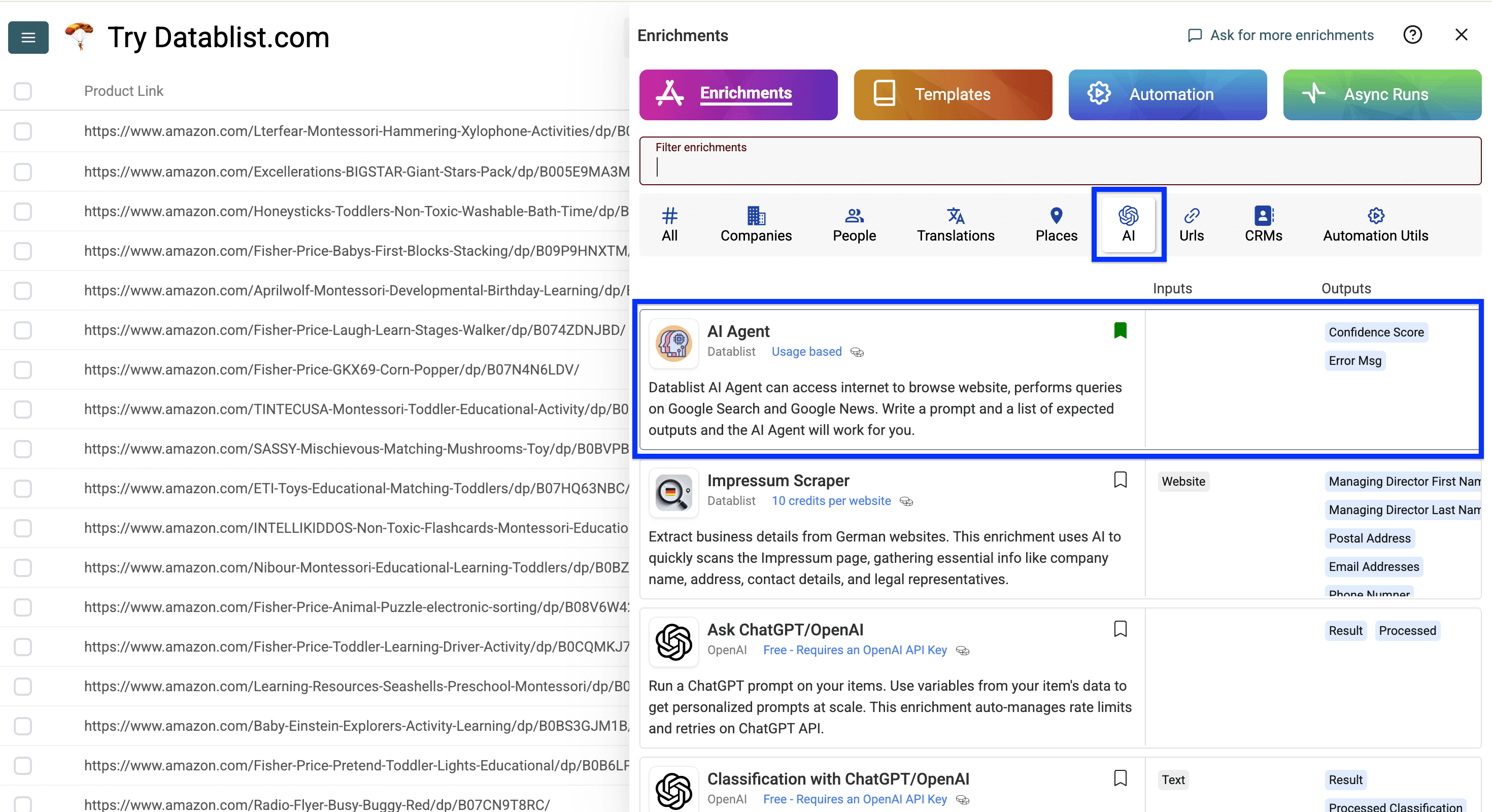Select the AI enrichment category icon
The height and width of the screenshot is (812, 1492).
pos(1128,224)
